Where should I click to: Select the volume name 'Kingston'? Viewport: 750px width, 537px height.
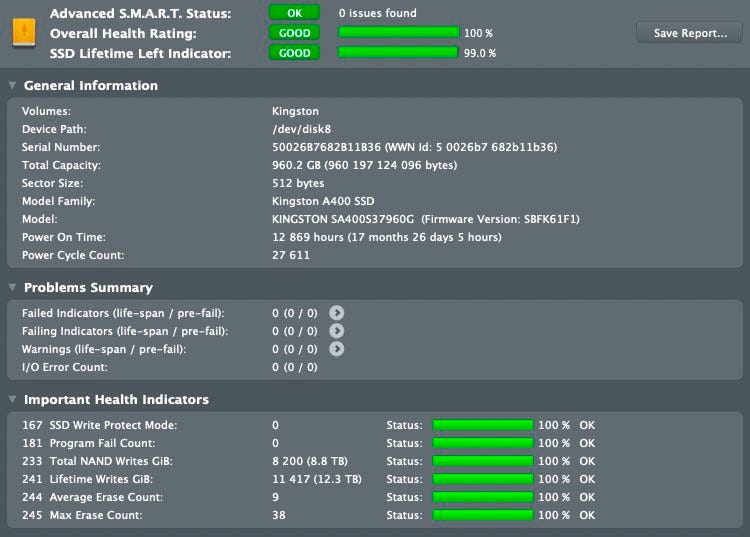(x=295, y=111)
